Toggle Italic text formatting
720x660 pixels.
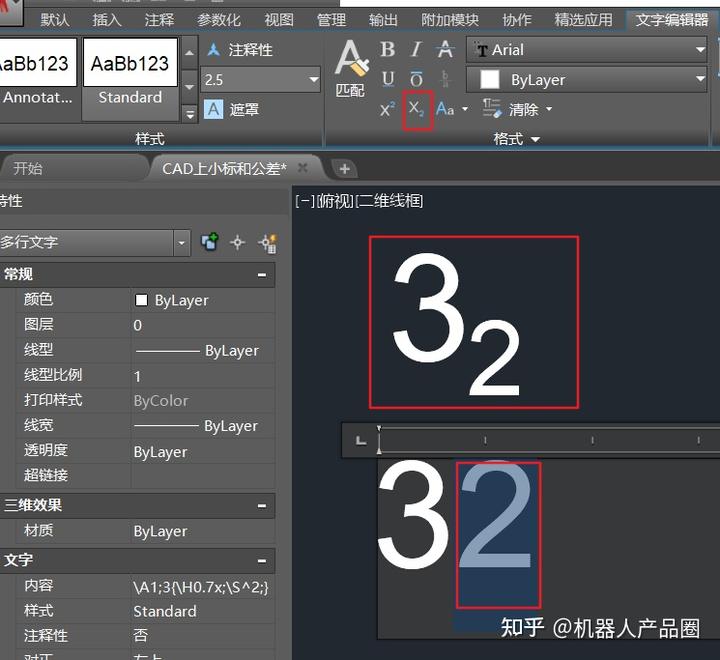416,49
